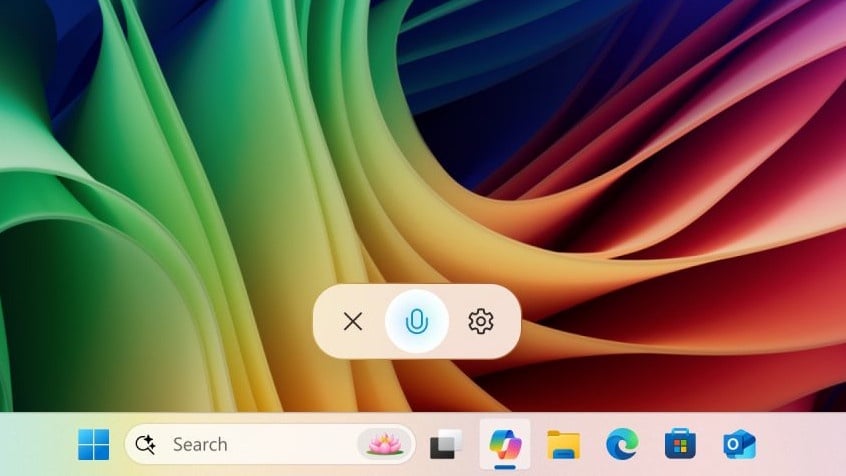Viewport: 846px width, 476px height.
Task: Open voice bar settings gear
Action: [481, 321]
